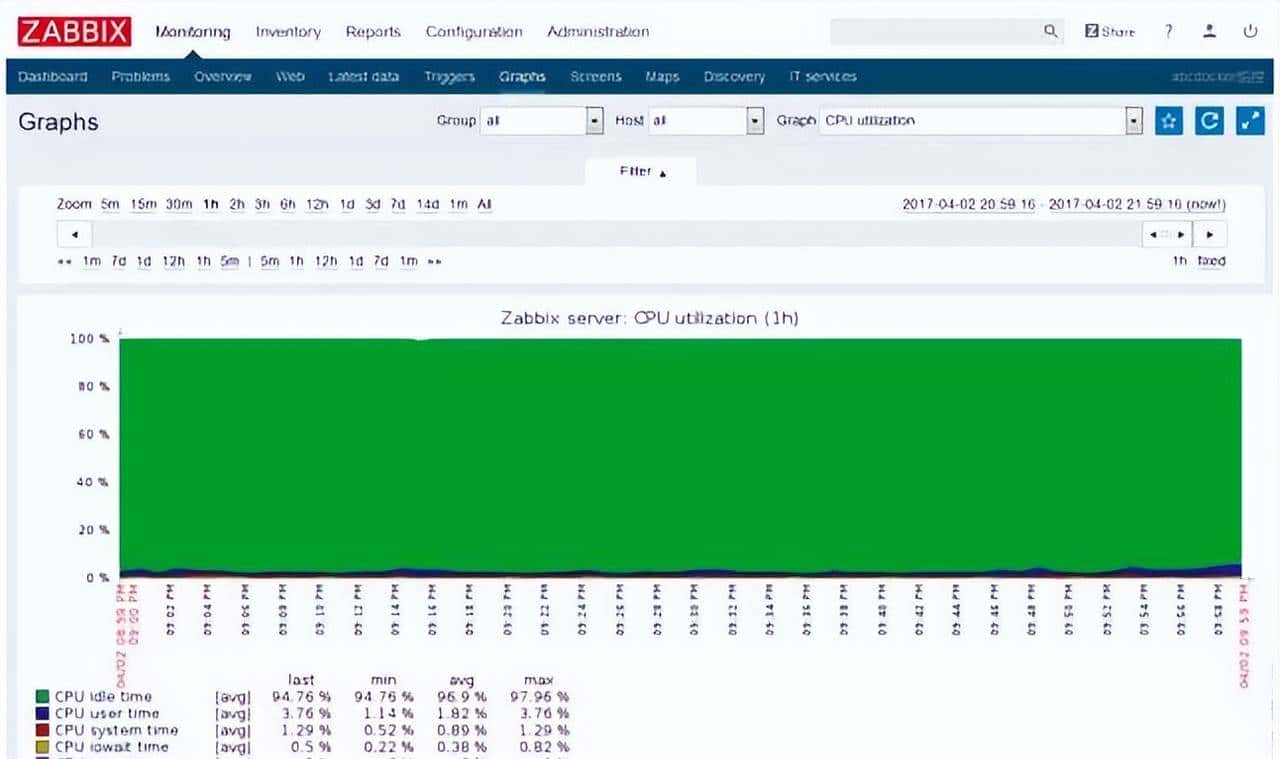Select the 12h zoom link
Screen dimensions: 1280x759
pyautogui.click(x=317, y=204)
